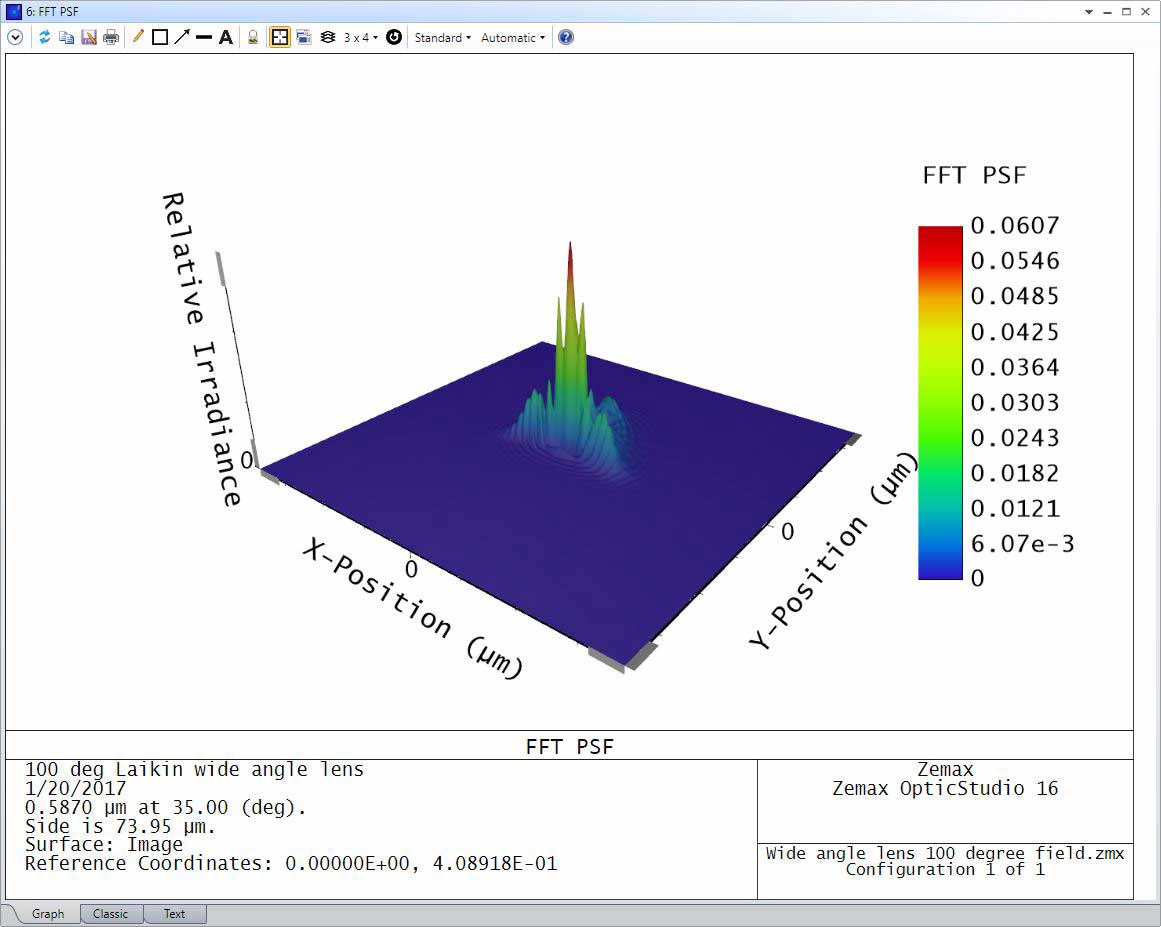Minimize the FFT PSF window
The width and height of the screenshot is (1161, 927).
[1108, 12]
